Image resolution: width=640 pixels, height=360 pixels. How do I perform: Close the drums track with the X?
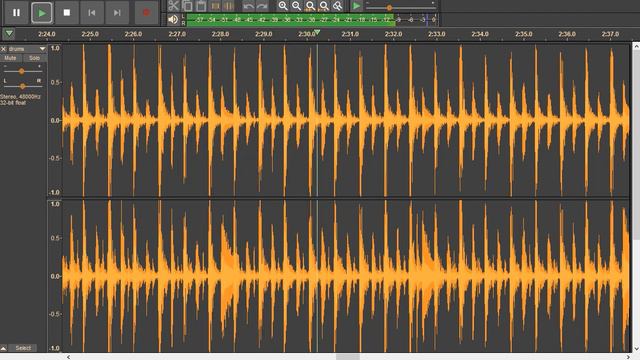click(4, 49)
